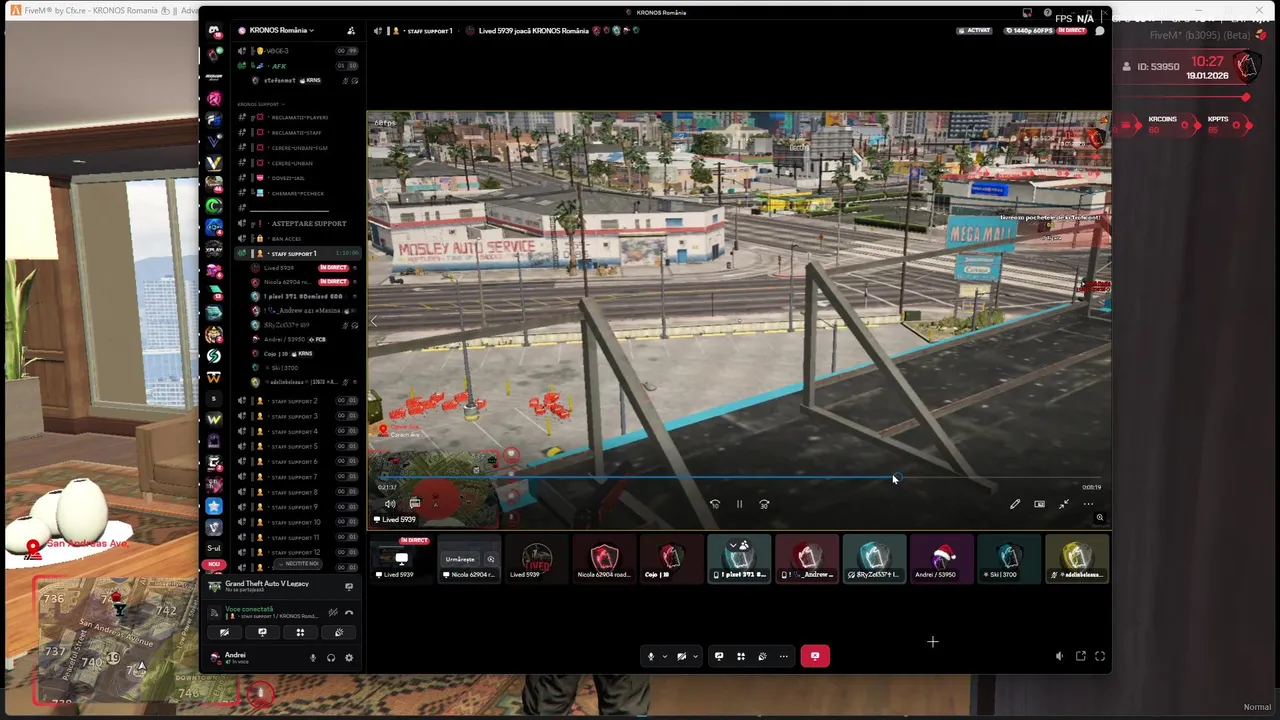This screenshot has height=720, width=1280.
Task: Select Cojo participant tile
Action: click(671, 558)
